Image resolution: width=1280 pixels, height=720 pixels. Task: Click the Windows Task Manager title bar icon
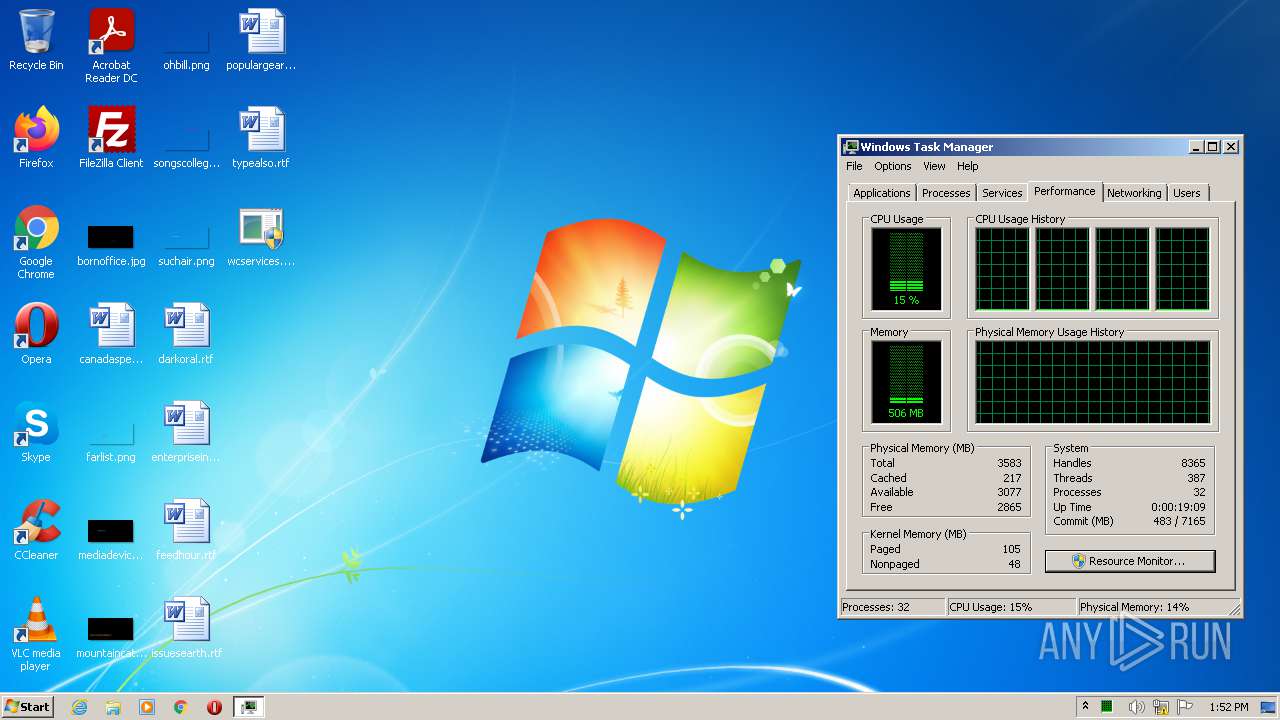850,147
